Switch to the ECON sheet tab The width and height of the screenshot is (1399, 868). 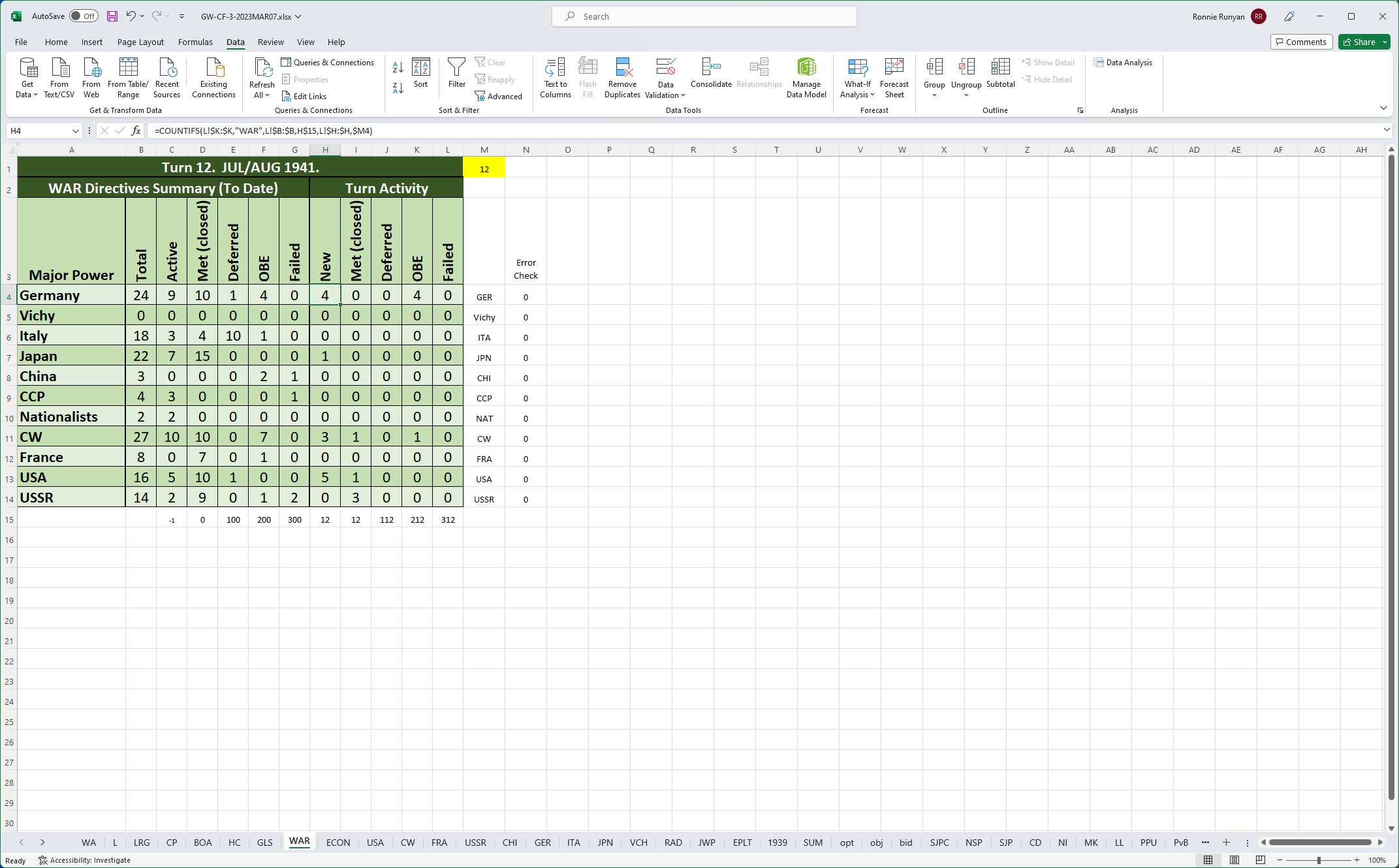point(338,843)
